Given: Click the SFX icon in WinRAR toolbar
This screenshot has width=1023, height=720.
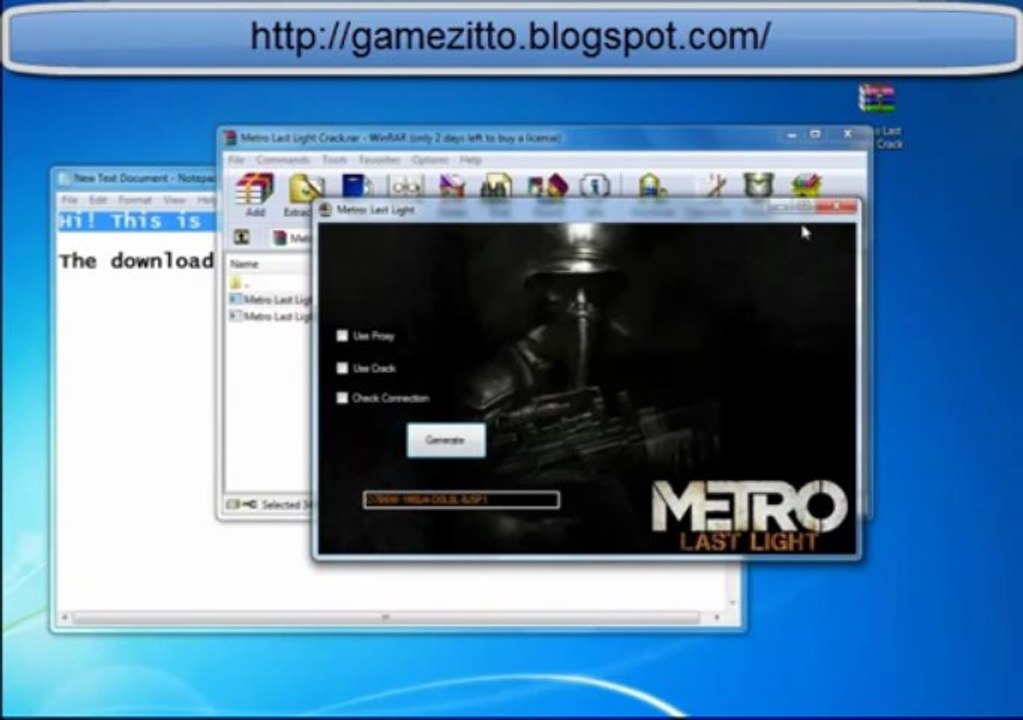Looking at the screenshot, I should (806, 187).
